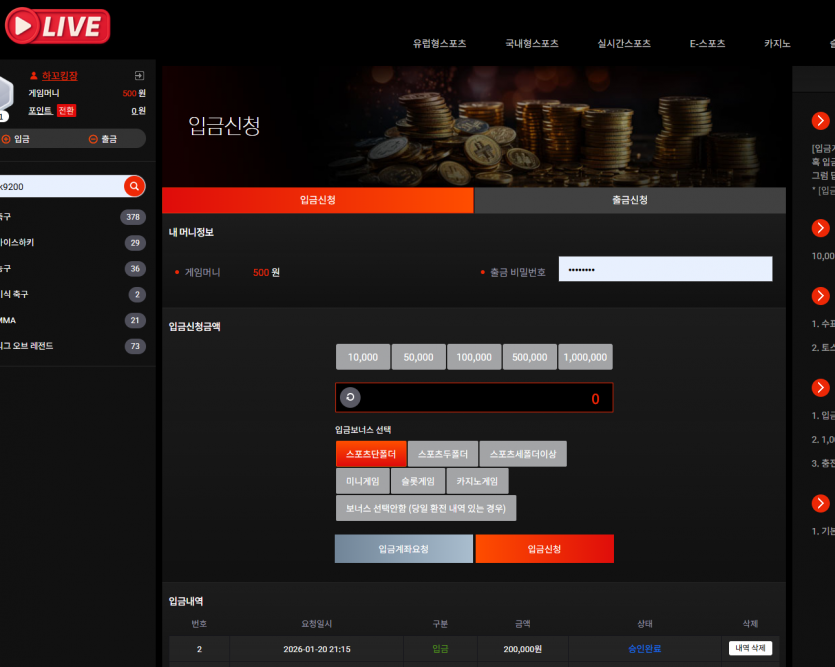Expand the first red chevron in the right panel
Screen dimensions: 835x667
[821, 121]
